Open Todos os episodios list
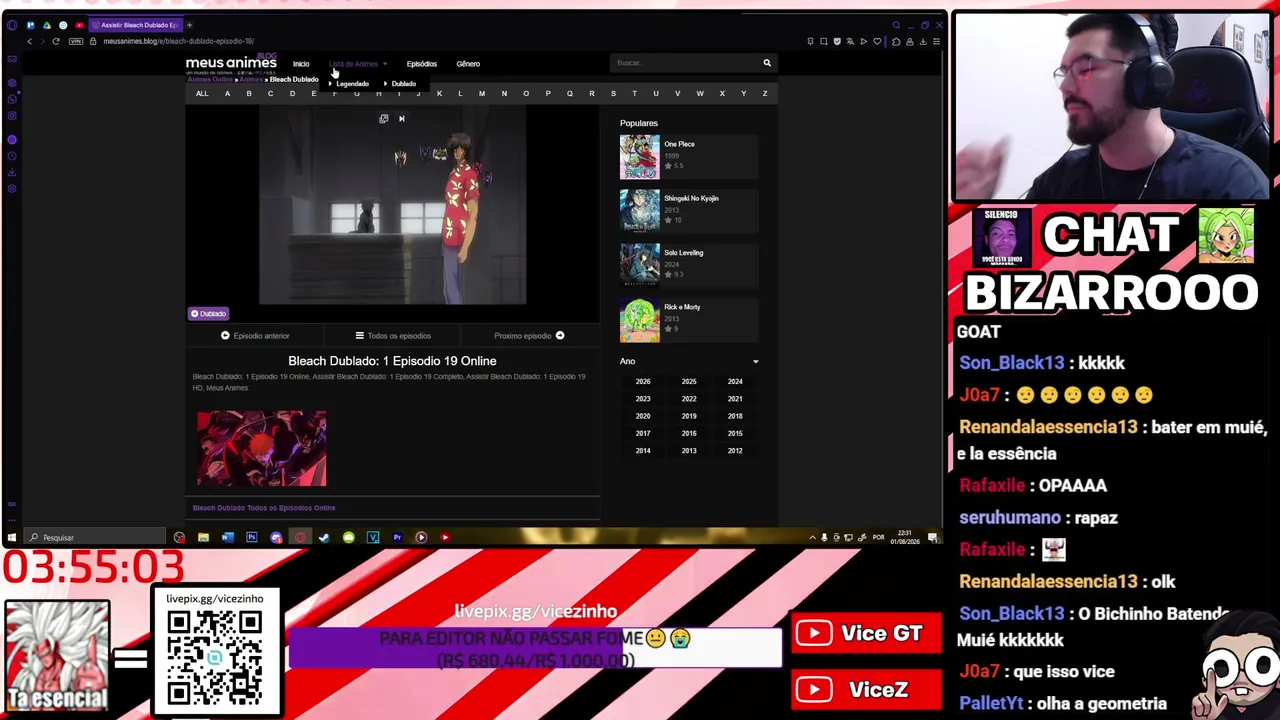Viewport: 1280px width, 720px height. (x=393, y=336)
